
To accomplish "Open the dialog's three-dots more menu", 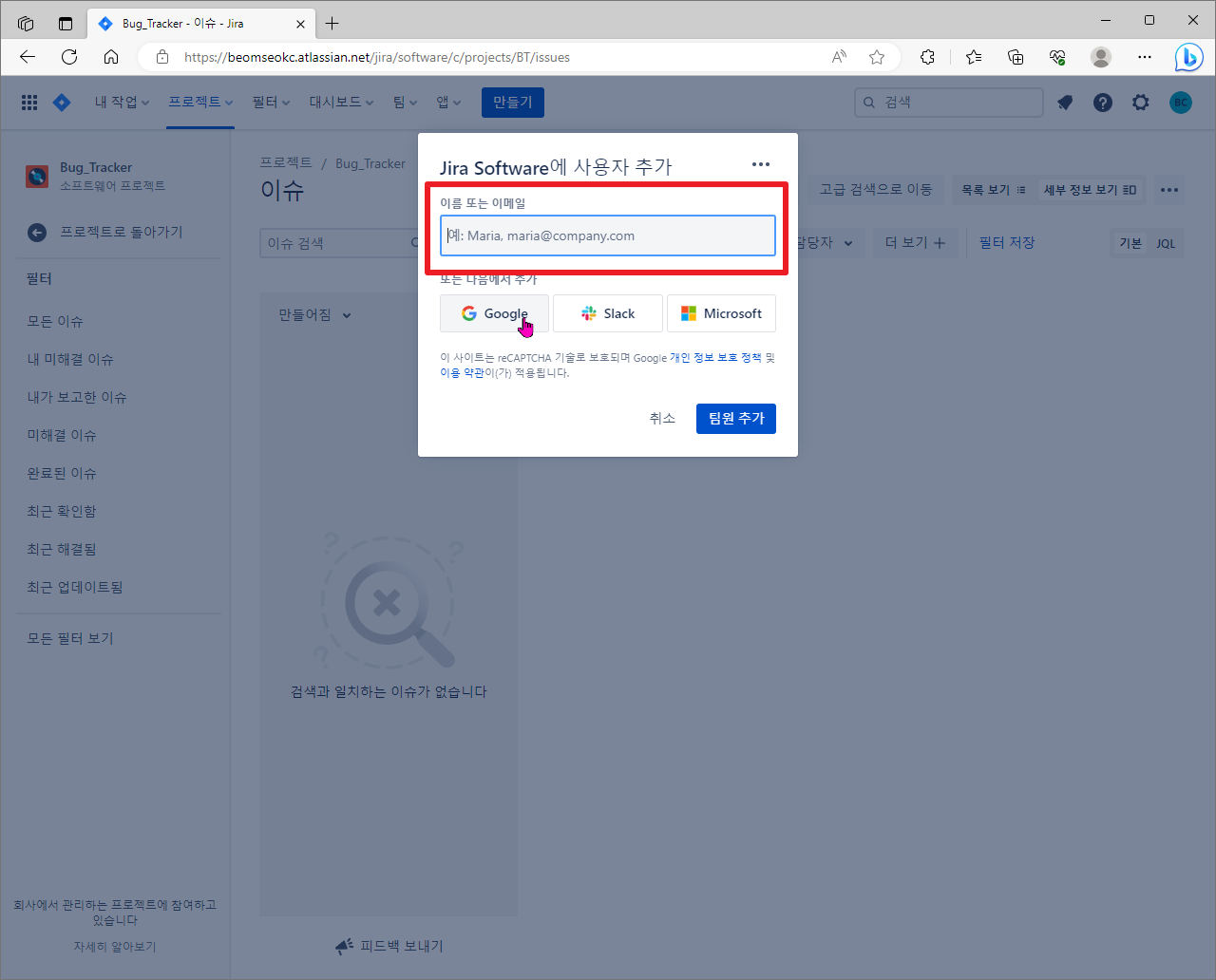I will [761, 164].
